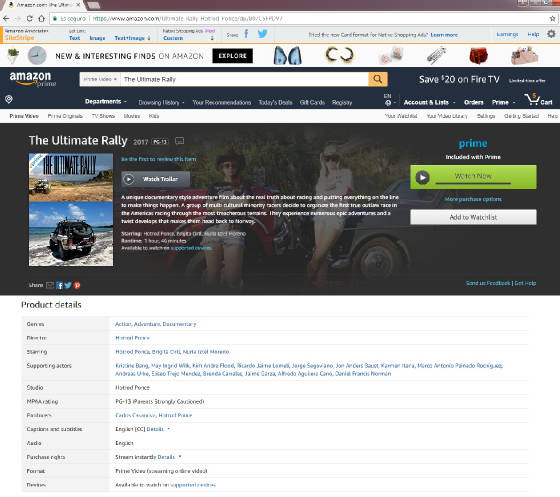The image size is (560, 497).
Task: Click The Ultimate Rally poster thumbnail
Action: tap(71, 210)
